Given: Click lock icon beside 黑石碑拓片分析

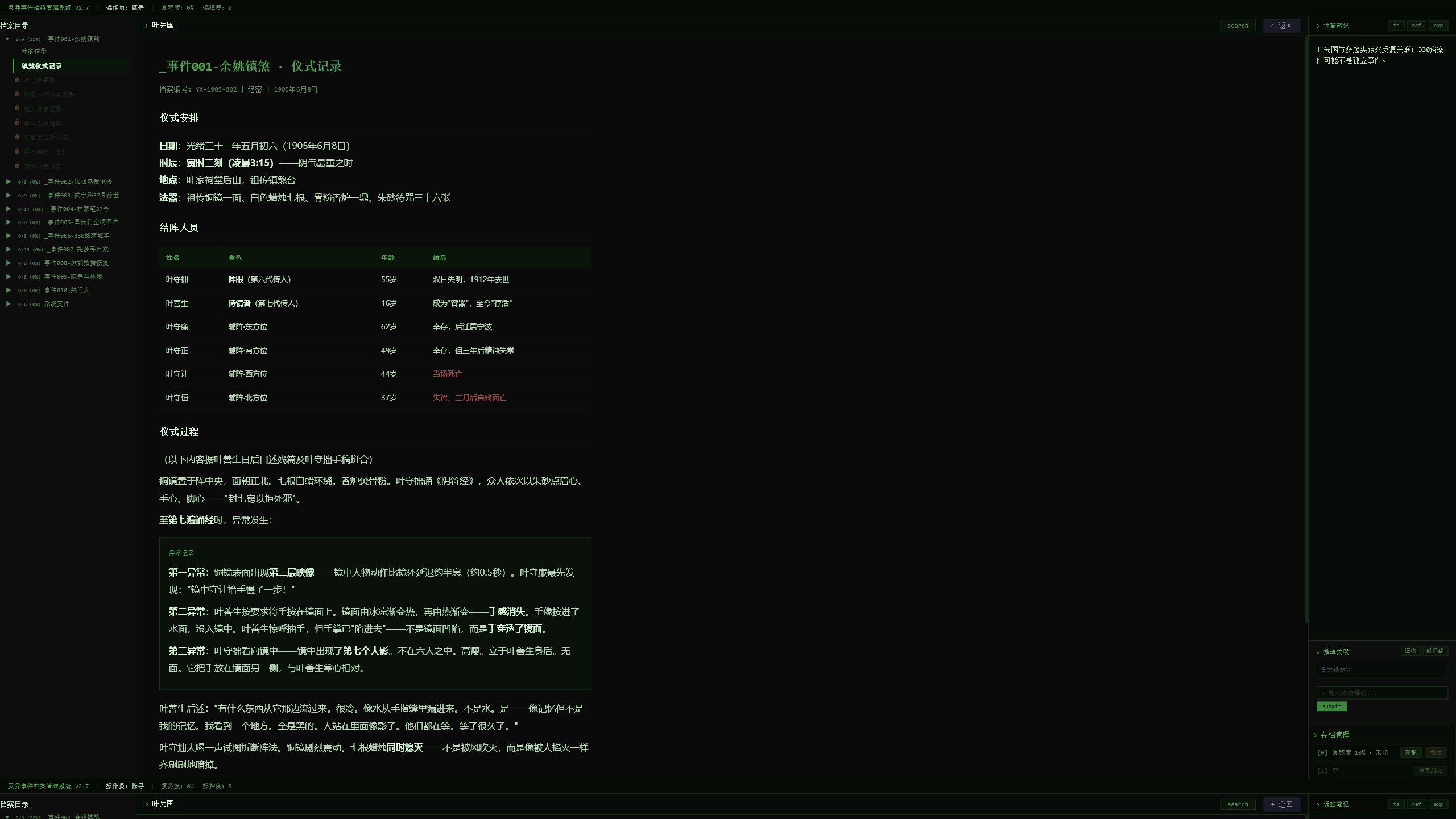Looking at the screenshot, I should tap(17, 151).
